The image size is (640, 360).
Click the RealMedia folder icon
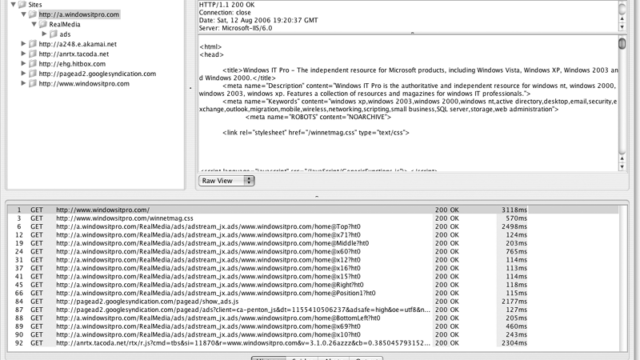coord(43,24)
